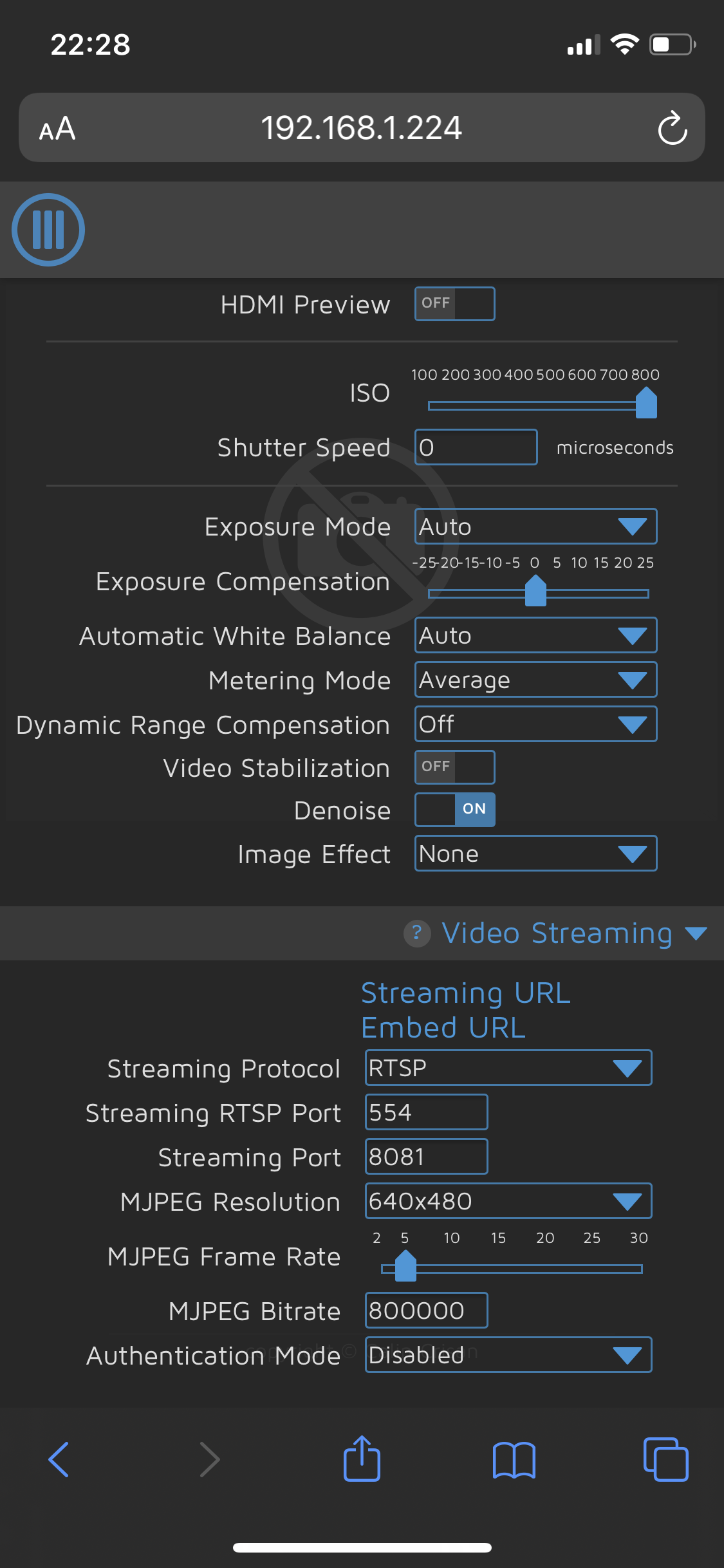Open the hamburger menu at top left
This screenshot has width=724, height=1568.
pos(48,230)
